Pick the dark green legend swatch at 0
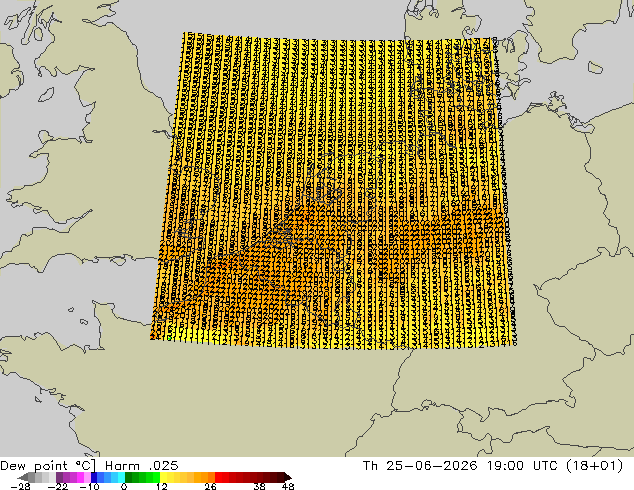 [x=129, y=477]
